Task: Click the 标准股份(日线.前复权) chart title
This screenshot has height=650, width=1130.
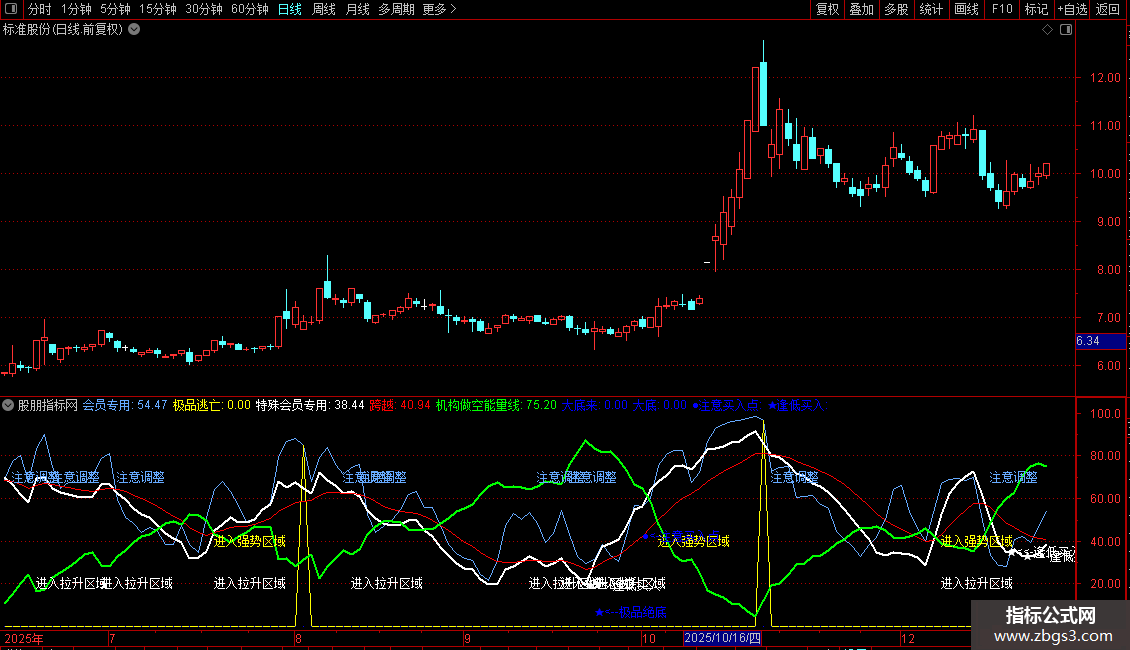Action: [x=63, y=30]
